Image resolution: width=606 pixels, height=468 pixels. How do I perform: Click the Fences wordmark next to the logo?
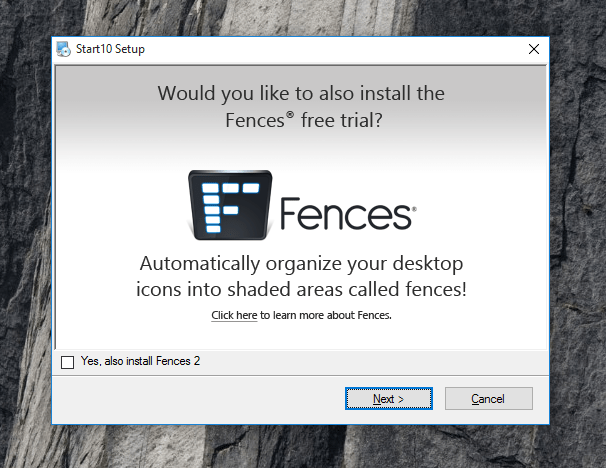347,213
